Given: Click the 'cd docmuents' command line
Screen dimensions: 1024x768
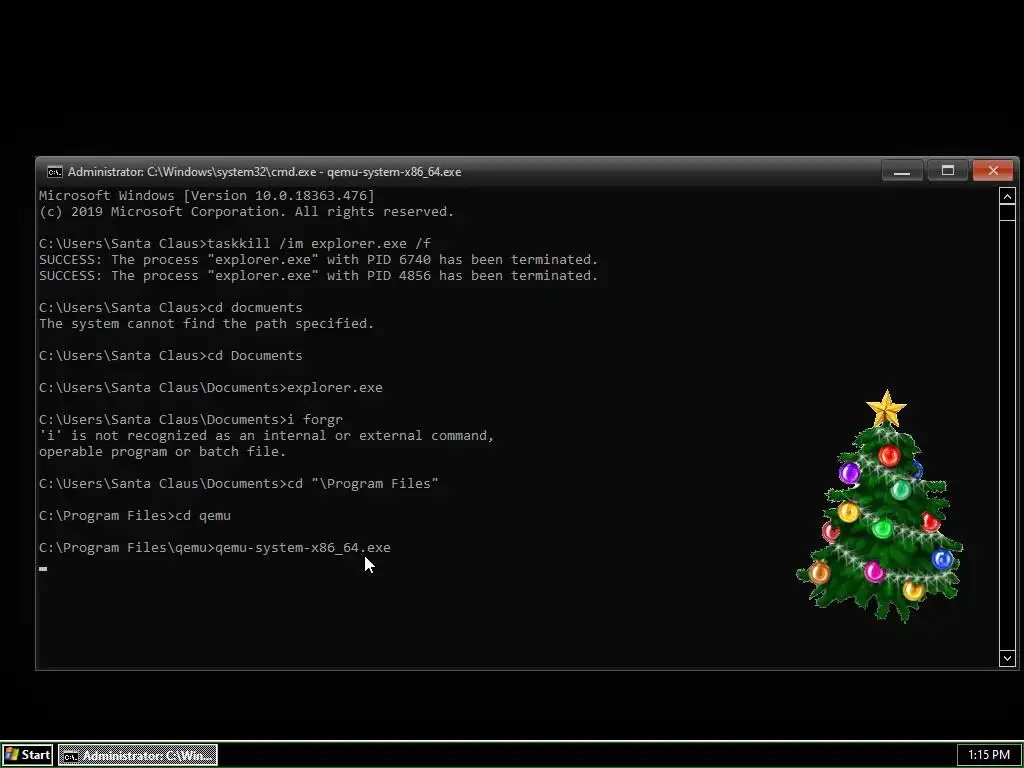Looking at the screenshot, I should pyautogui.click(x=171, y=308).
